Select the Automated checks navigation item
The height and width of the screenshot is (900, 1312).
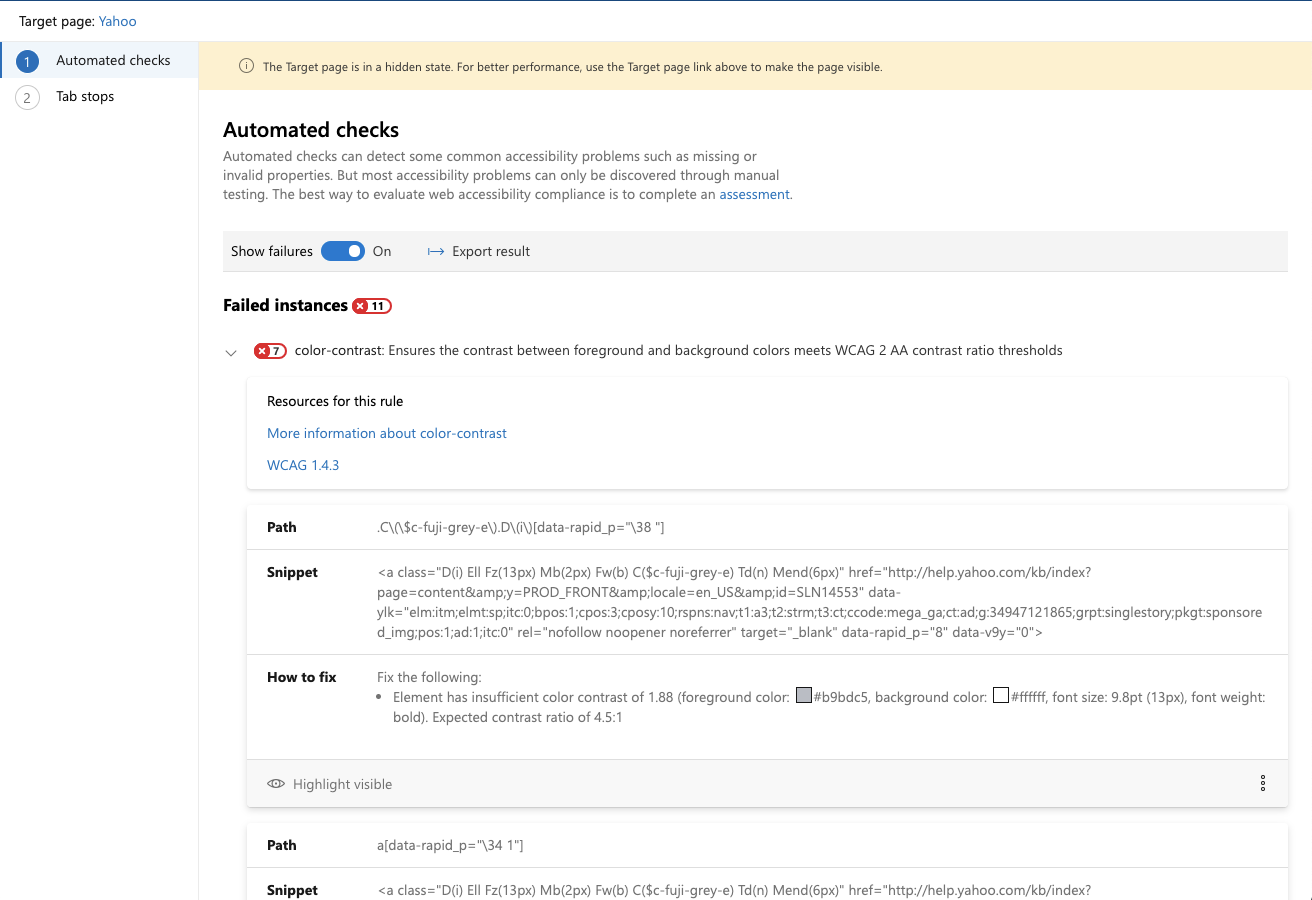[x=113, y=60]
